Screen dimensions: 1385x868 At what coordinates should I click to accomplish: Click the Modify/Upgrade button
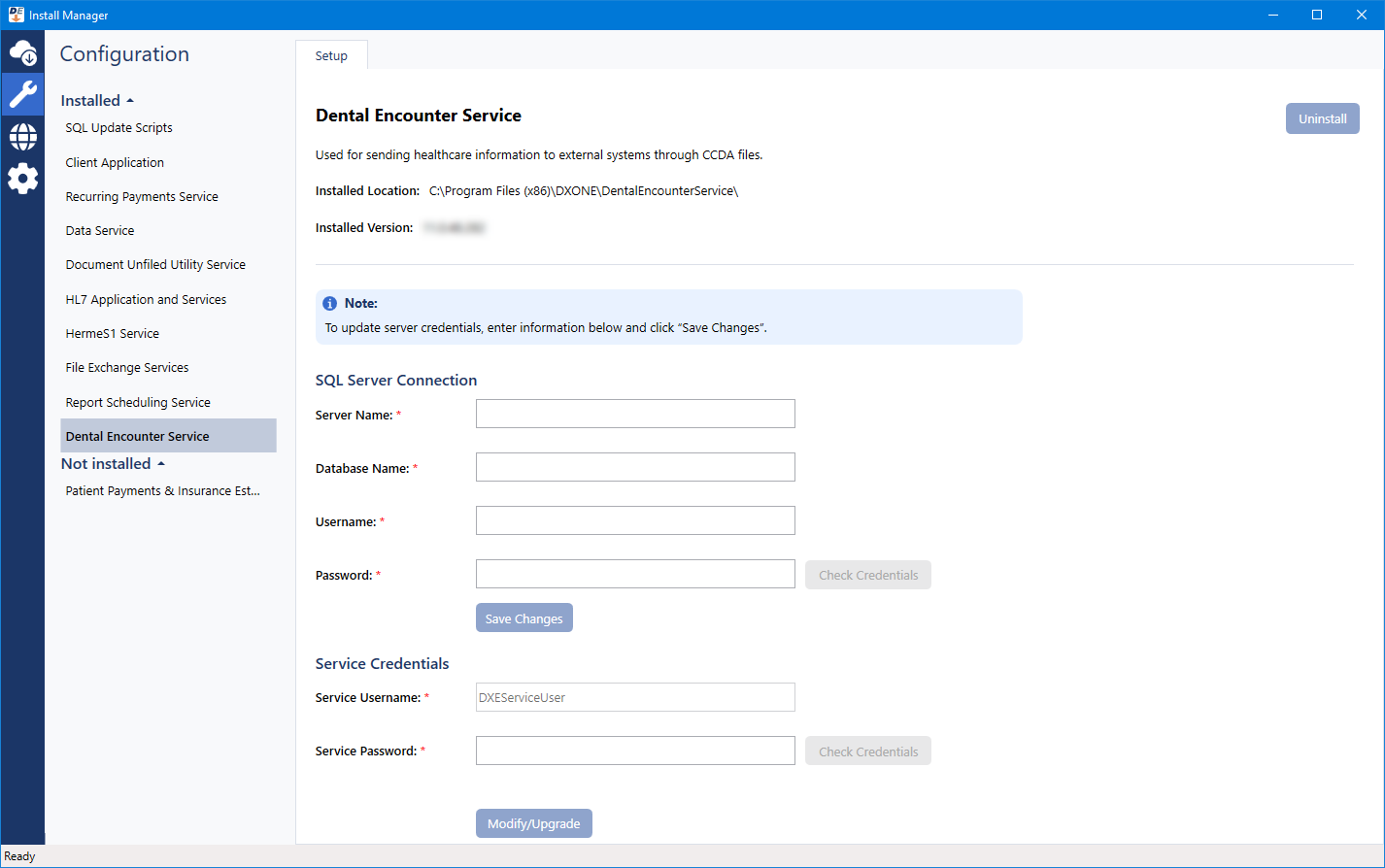(x=533, y=823)
